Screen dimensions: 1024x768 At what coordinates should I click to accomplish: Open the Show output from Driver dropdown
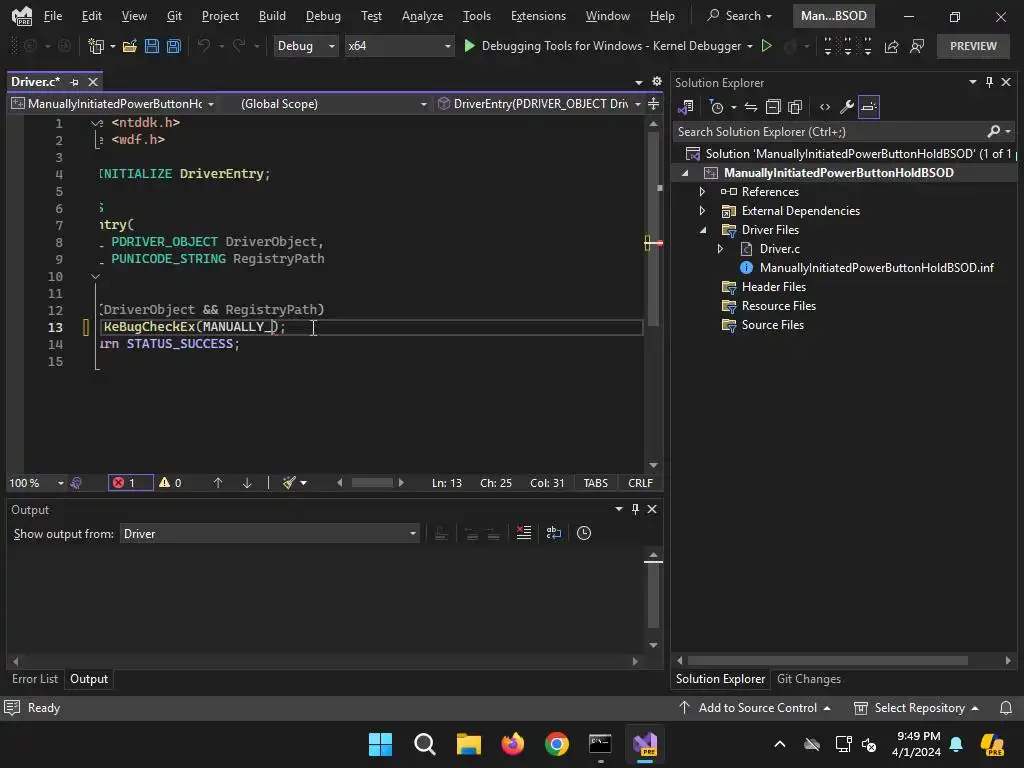[269, 534]
